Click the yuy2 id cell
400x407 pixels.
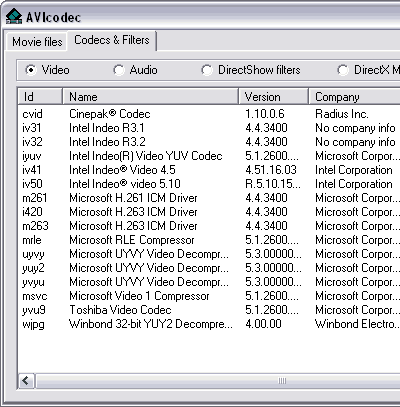(x=33, y=269)
